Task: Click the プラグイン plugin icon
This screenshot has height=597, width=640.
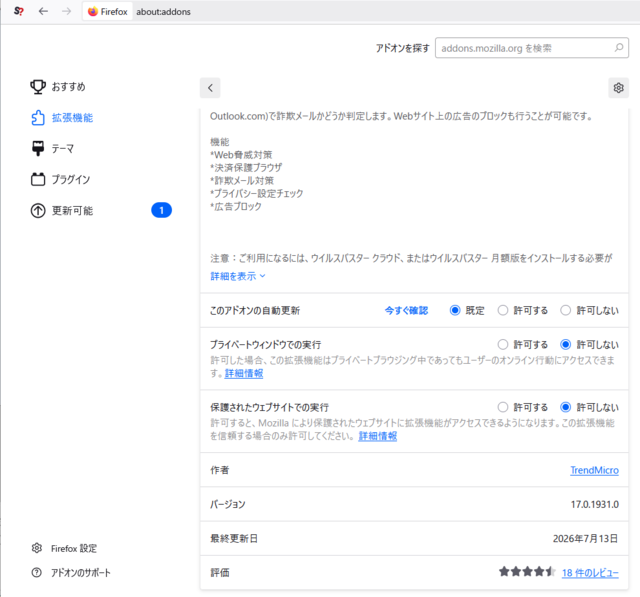Action: pos(38,179)
